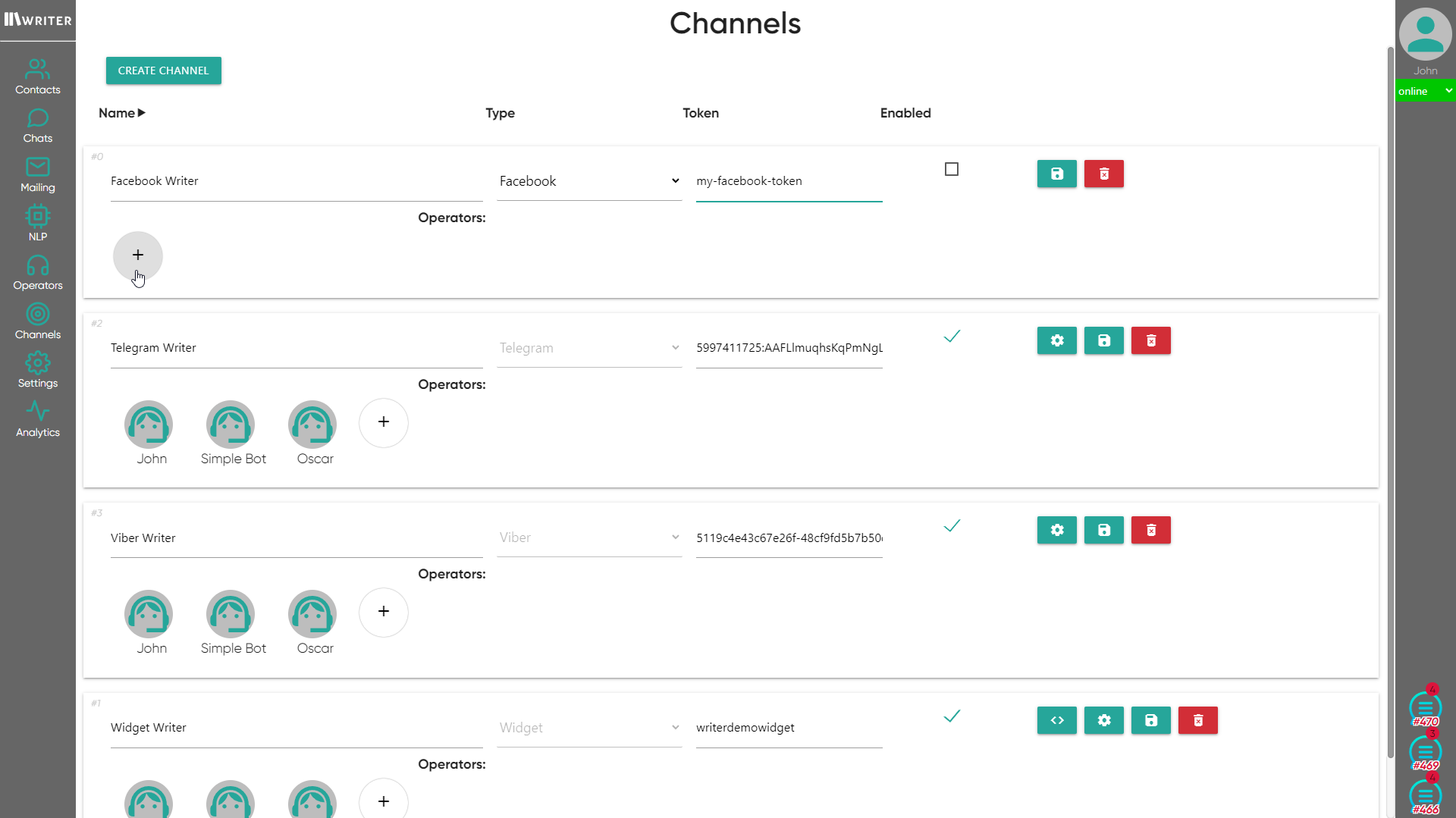This screenshot has width=1456, height=818.
Task: Select Simple Bot operator in Viber Writer
Action: click(231, 614)
